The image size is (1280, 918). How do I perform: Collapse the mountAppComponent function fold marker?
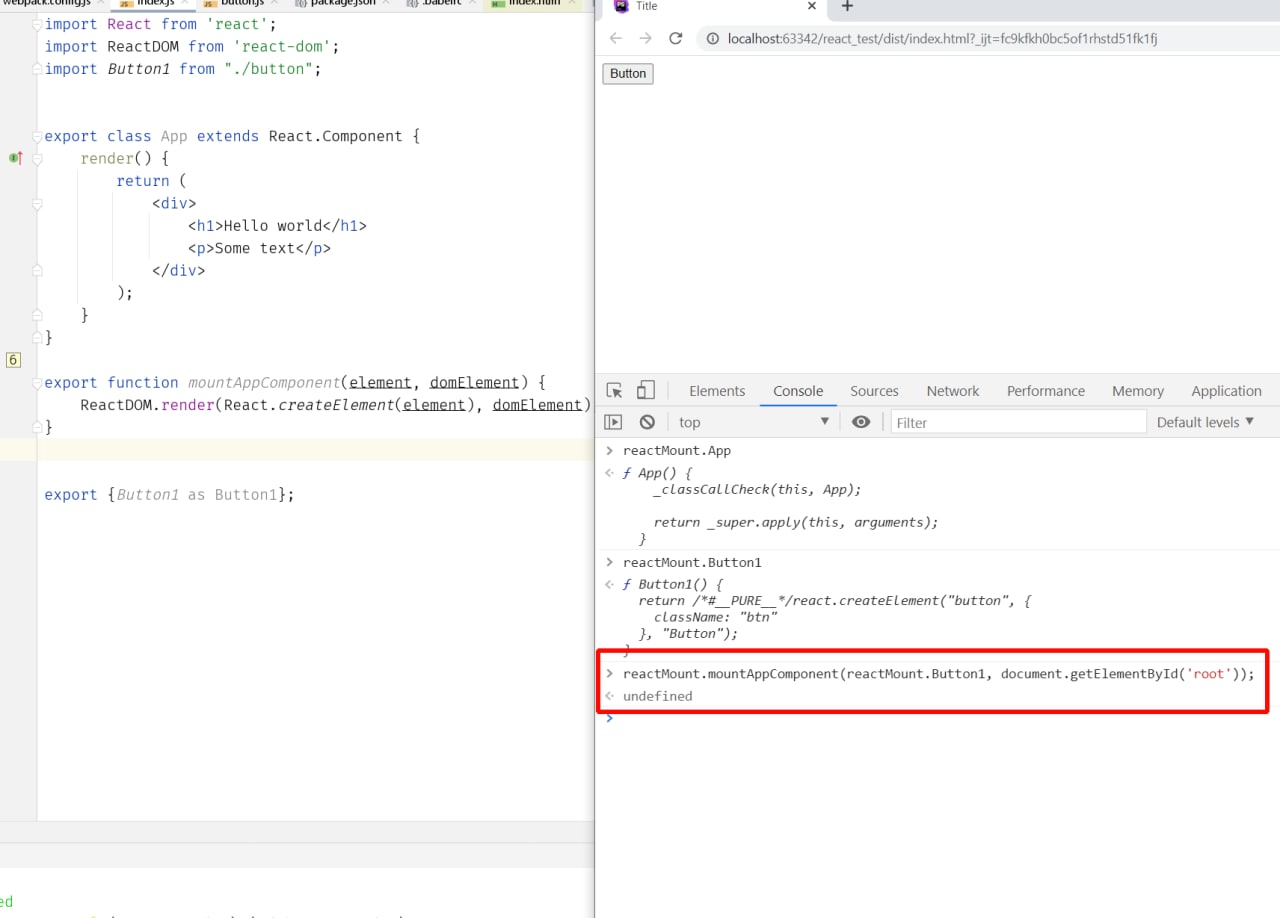pos(37,383)
